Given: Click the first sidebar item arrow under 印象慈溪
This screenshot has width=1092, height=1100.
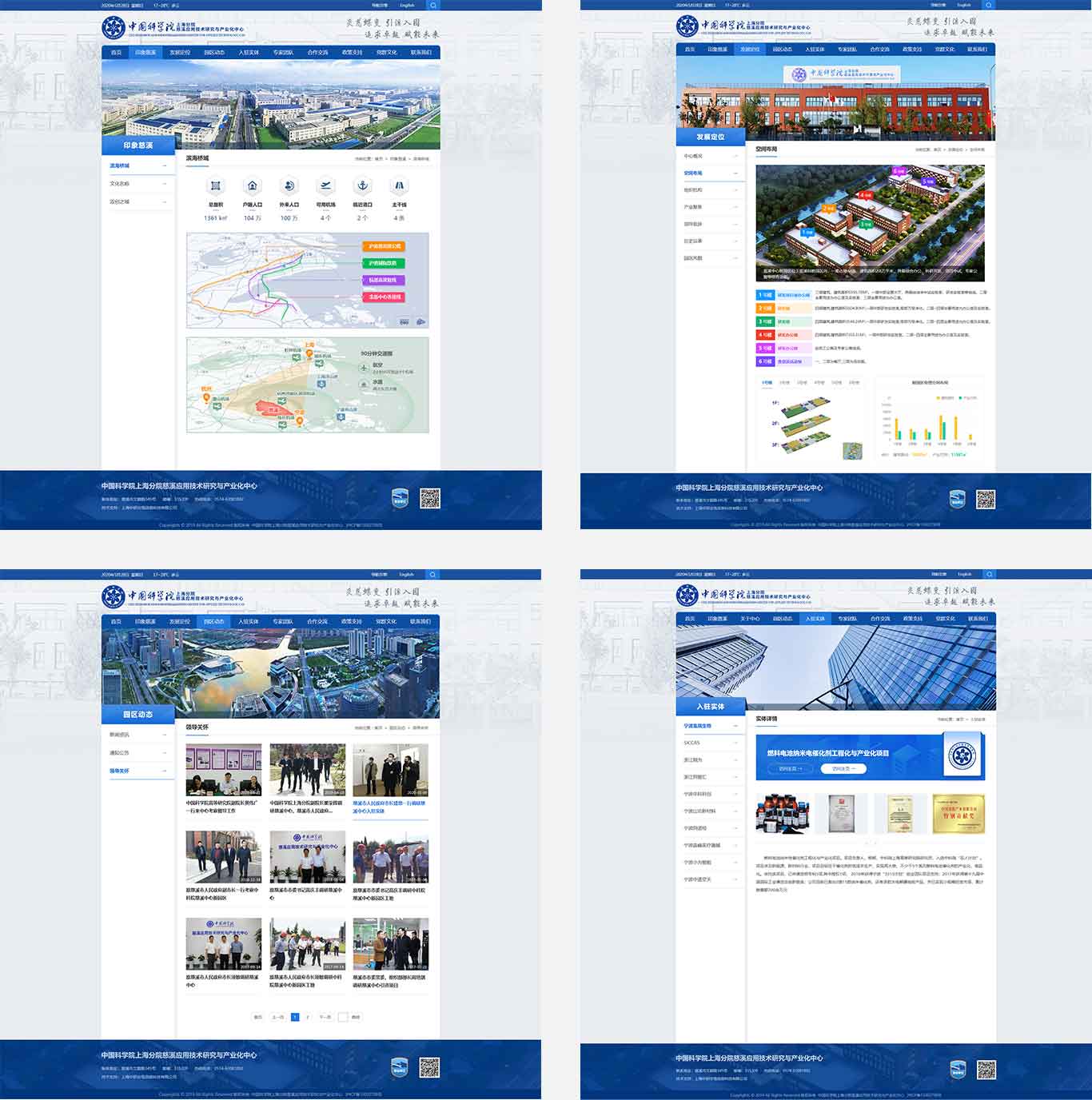Looking at the screenshot, I should tap(165, 165).
